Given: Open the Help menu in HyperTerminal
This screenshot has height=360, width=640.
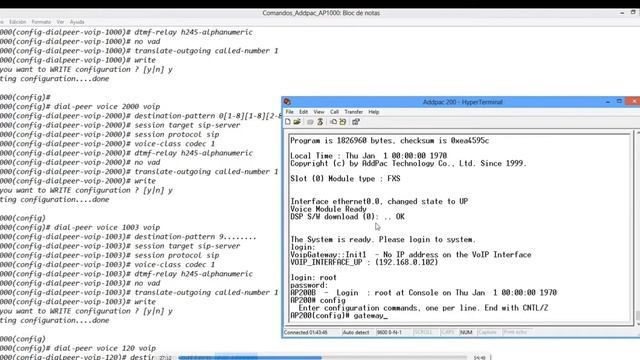Looking at the screenshot, I should coord(374,112).
